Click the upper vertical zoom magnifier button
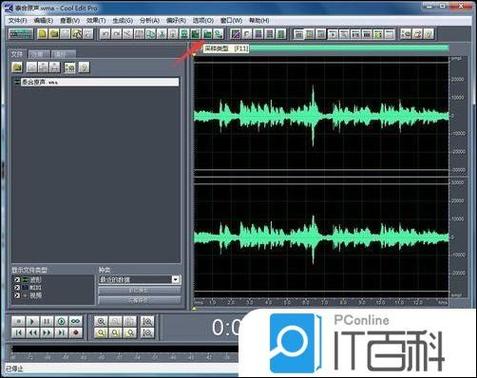This screenshot has height=378, width=477. pos(147,321)
